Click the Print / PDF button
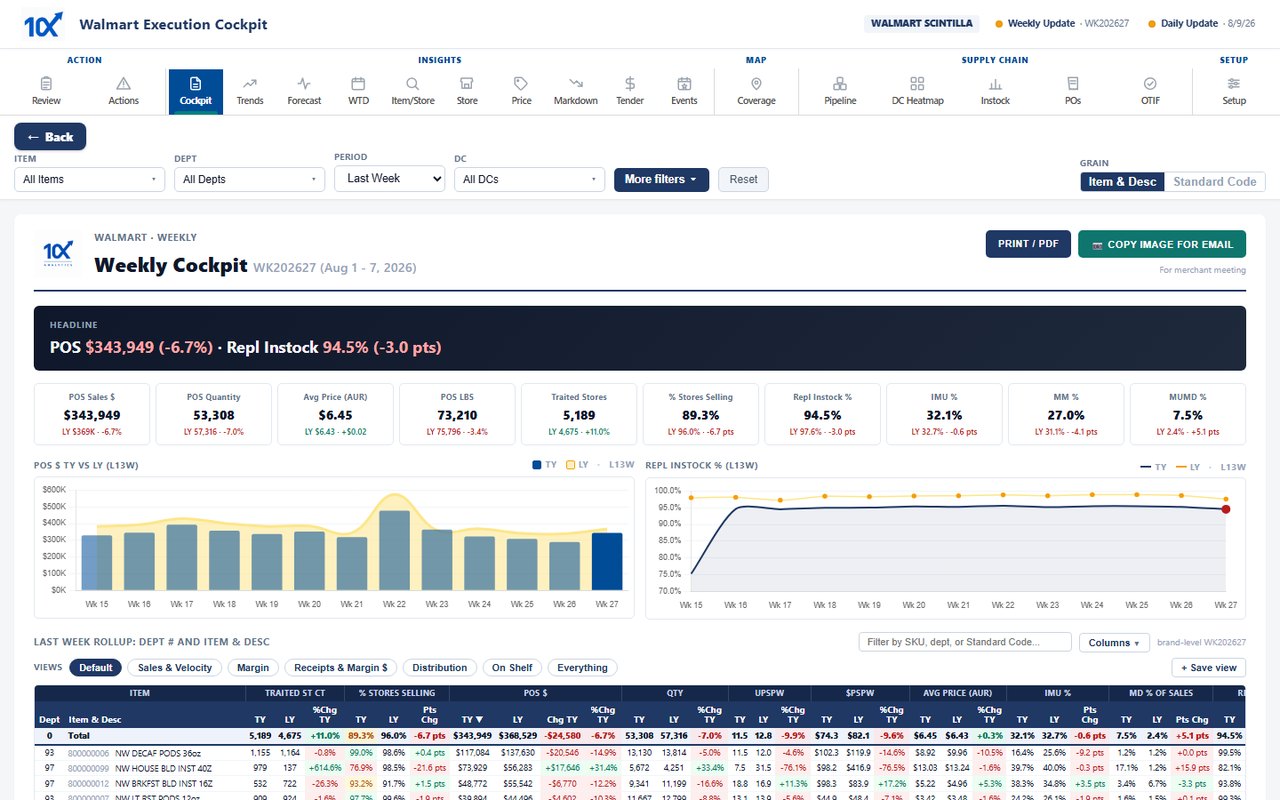1280x800 pixels. (x=1028, y=244)
